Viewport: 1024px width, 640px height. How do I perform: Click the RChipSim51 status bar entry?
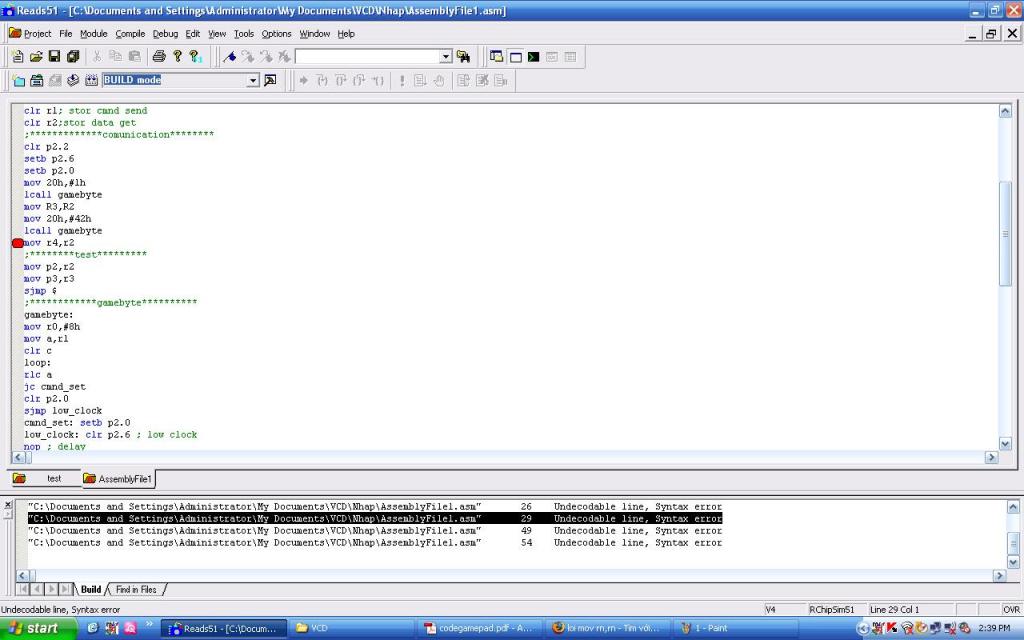pyautogui.click(x=832, y=609)
